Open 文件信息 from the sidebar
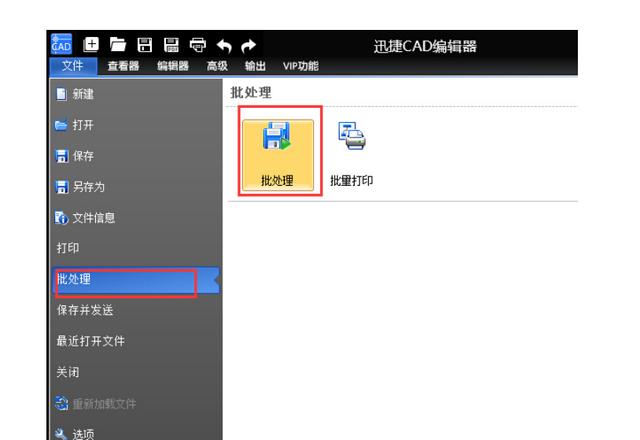The height and width of the screenshot is (440, 640). 136,218
